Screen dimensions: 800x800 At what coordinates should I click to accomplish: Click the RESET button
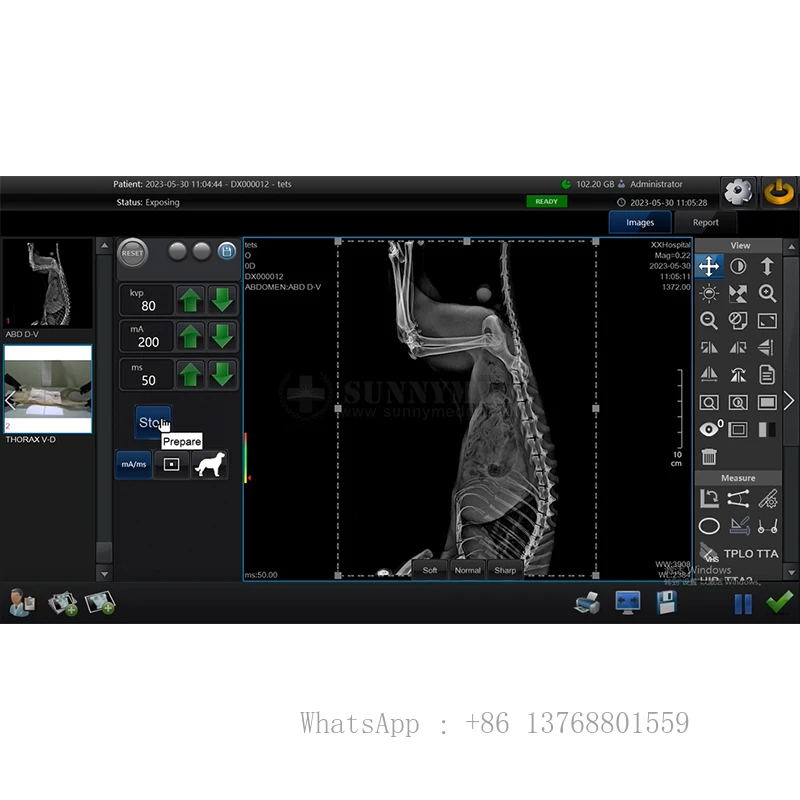[x=133, y=253]
